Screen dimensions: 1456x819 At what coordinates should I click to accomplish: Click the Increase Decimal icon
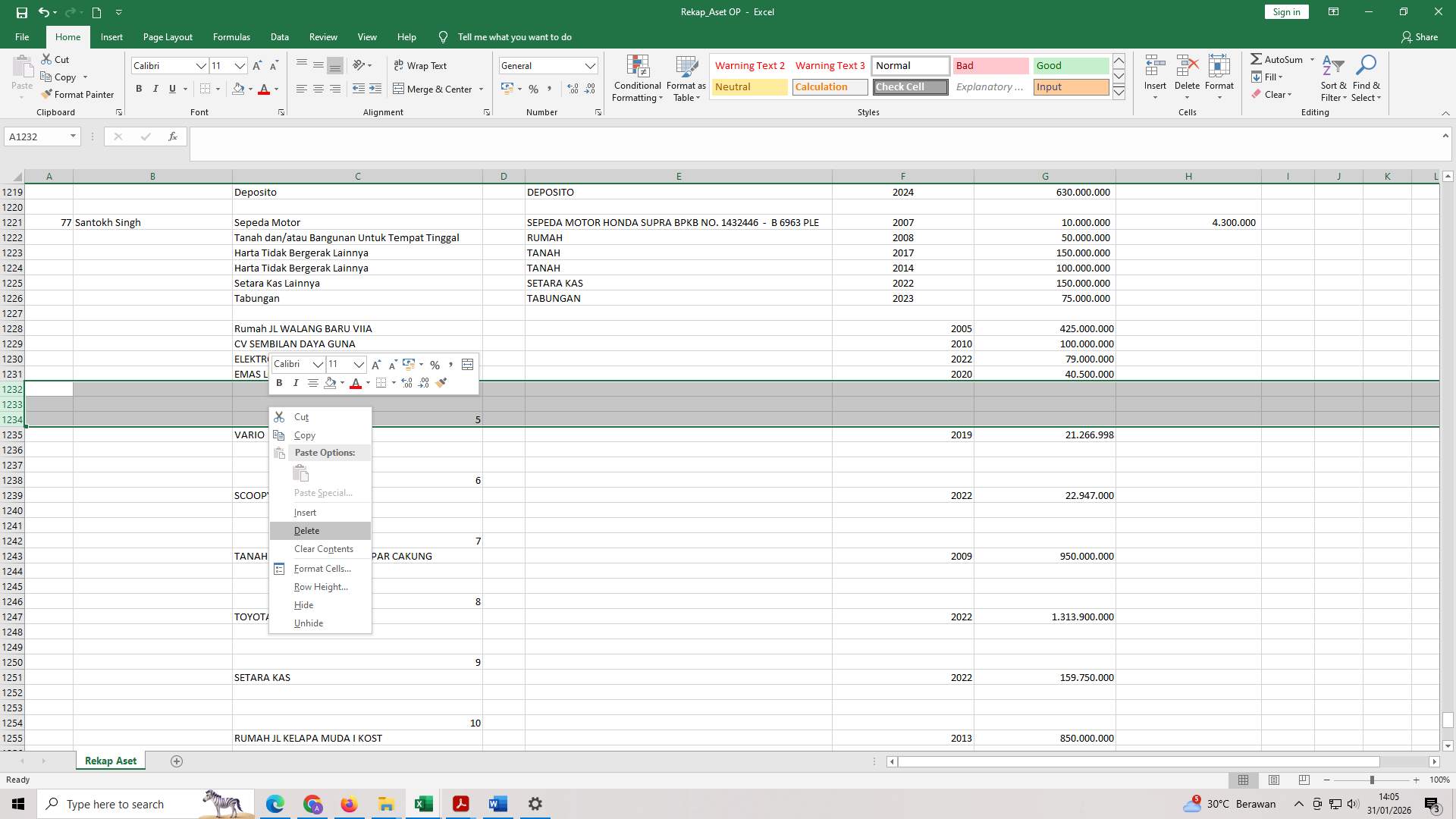pos(573,89)
